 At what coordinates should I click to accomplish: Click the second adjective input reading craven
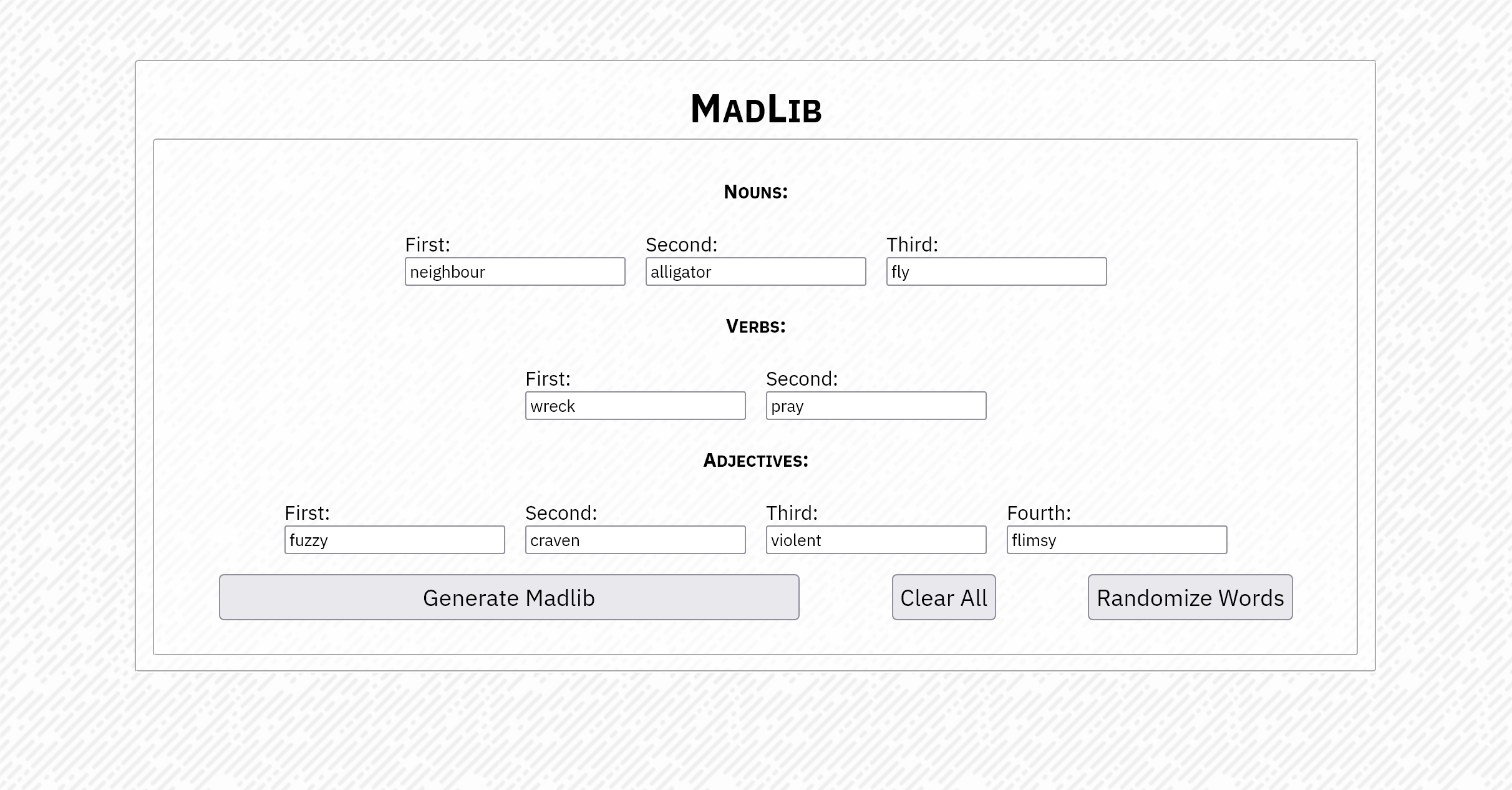(x=635, y=540)
